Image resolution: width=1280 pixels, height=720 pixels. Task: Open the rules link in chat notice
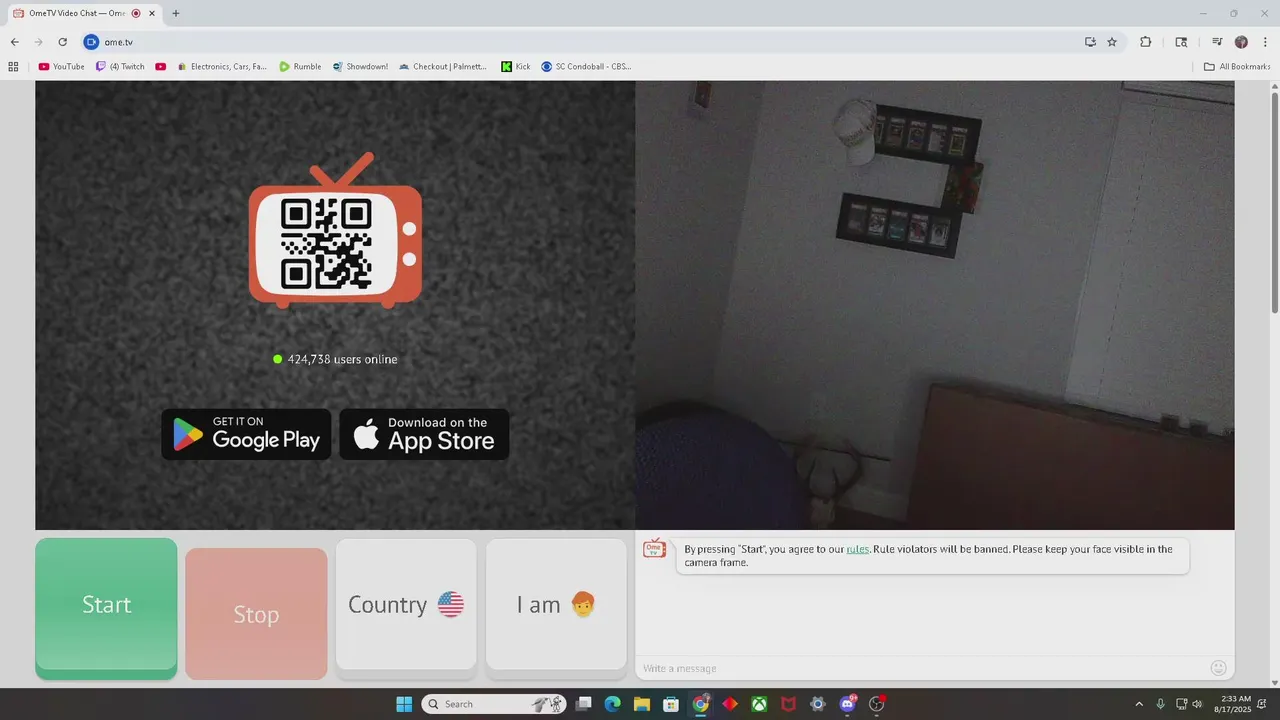(x=857, y=549)
